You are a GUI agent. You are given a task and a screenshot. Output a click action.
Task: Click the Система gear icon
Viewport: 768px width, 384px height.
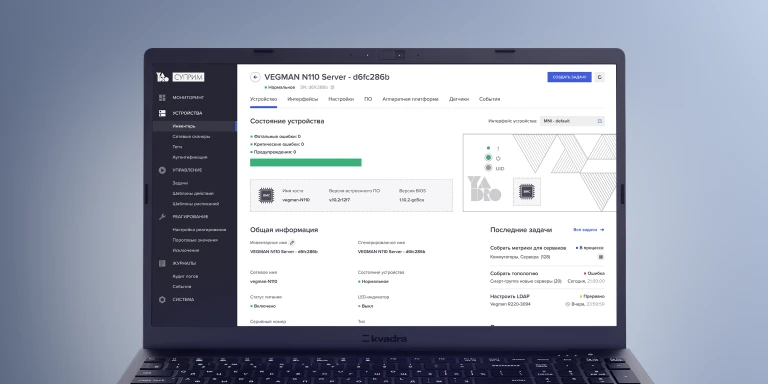tap(162, 300)
